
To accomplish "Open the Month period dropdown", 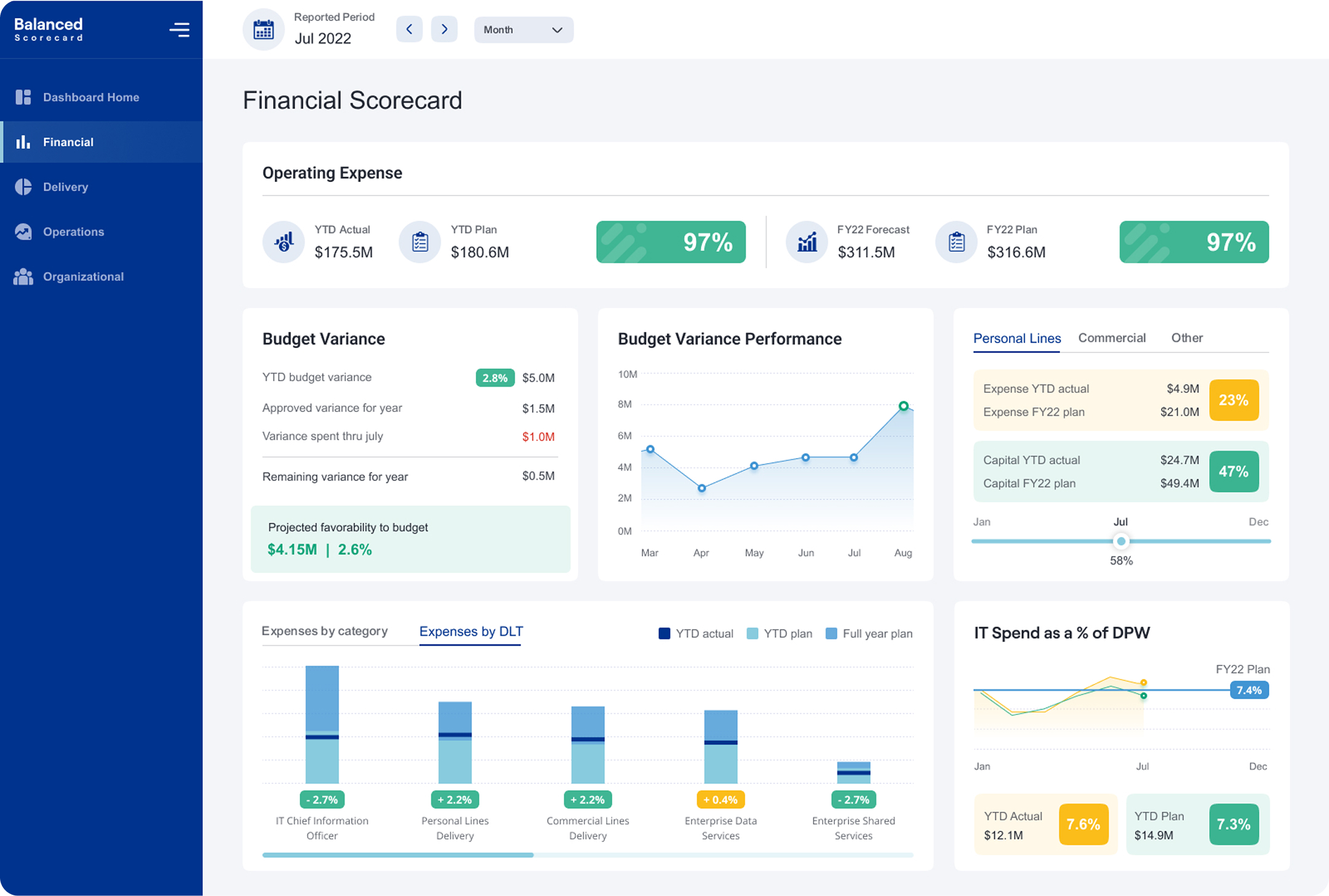I will [524, 29].
